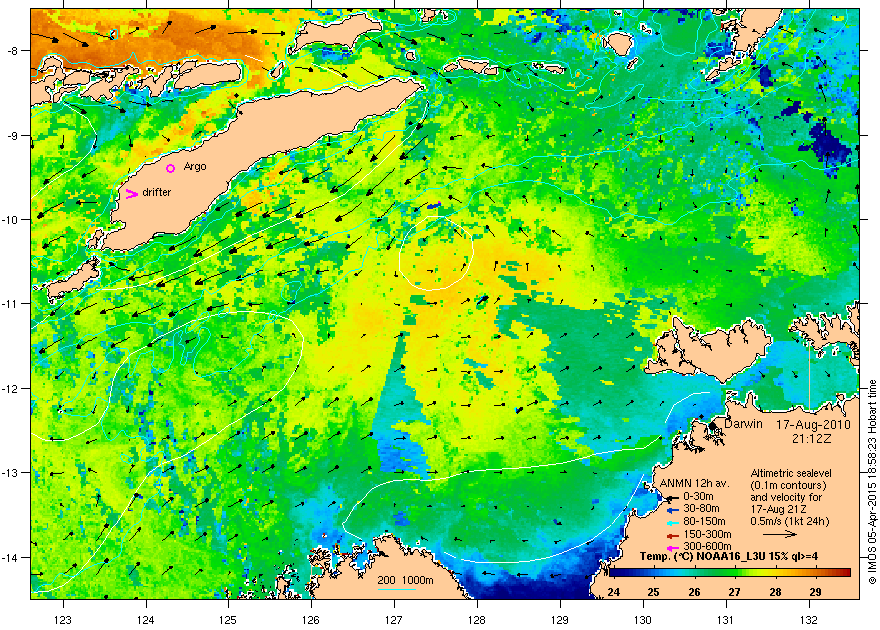The height and width of the screenshot is (630, 880).
Task: Click the '132' longitude axis label
Action: point(809,620)
